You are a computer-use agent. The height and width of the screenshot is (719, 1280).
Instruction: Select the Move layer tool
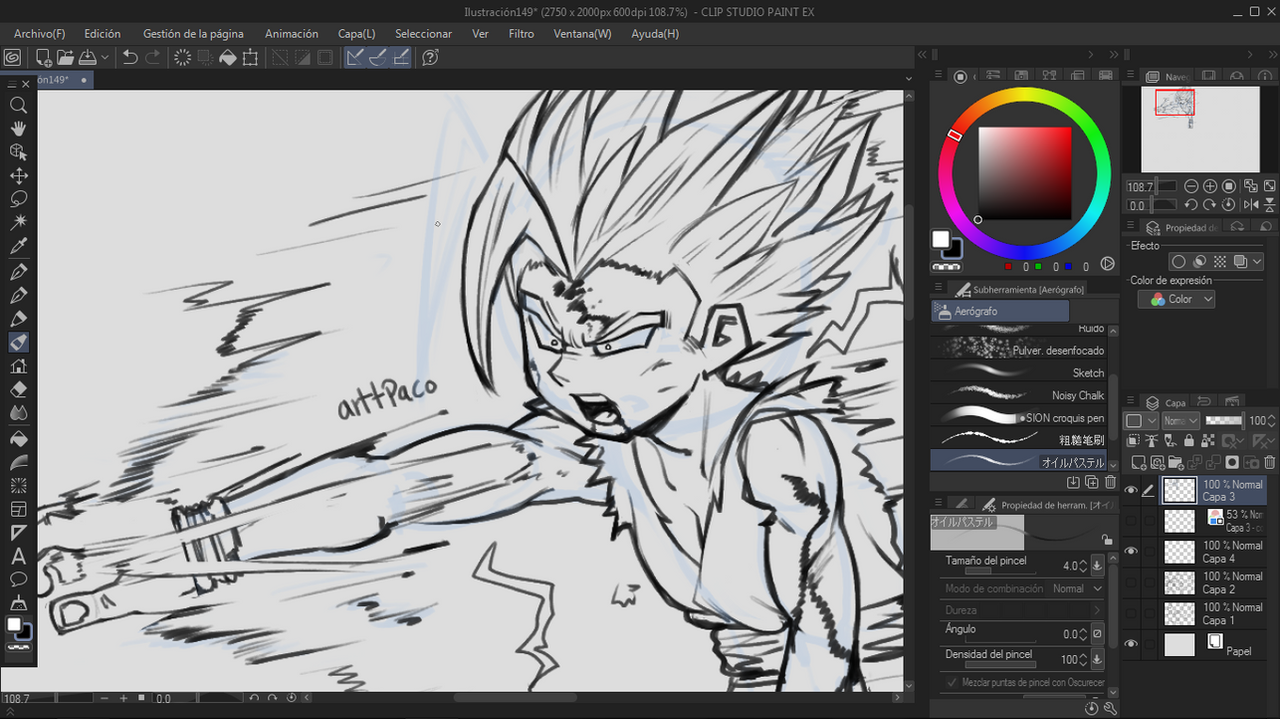pos(18,176)
